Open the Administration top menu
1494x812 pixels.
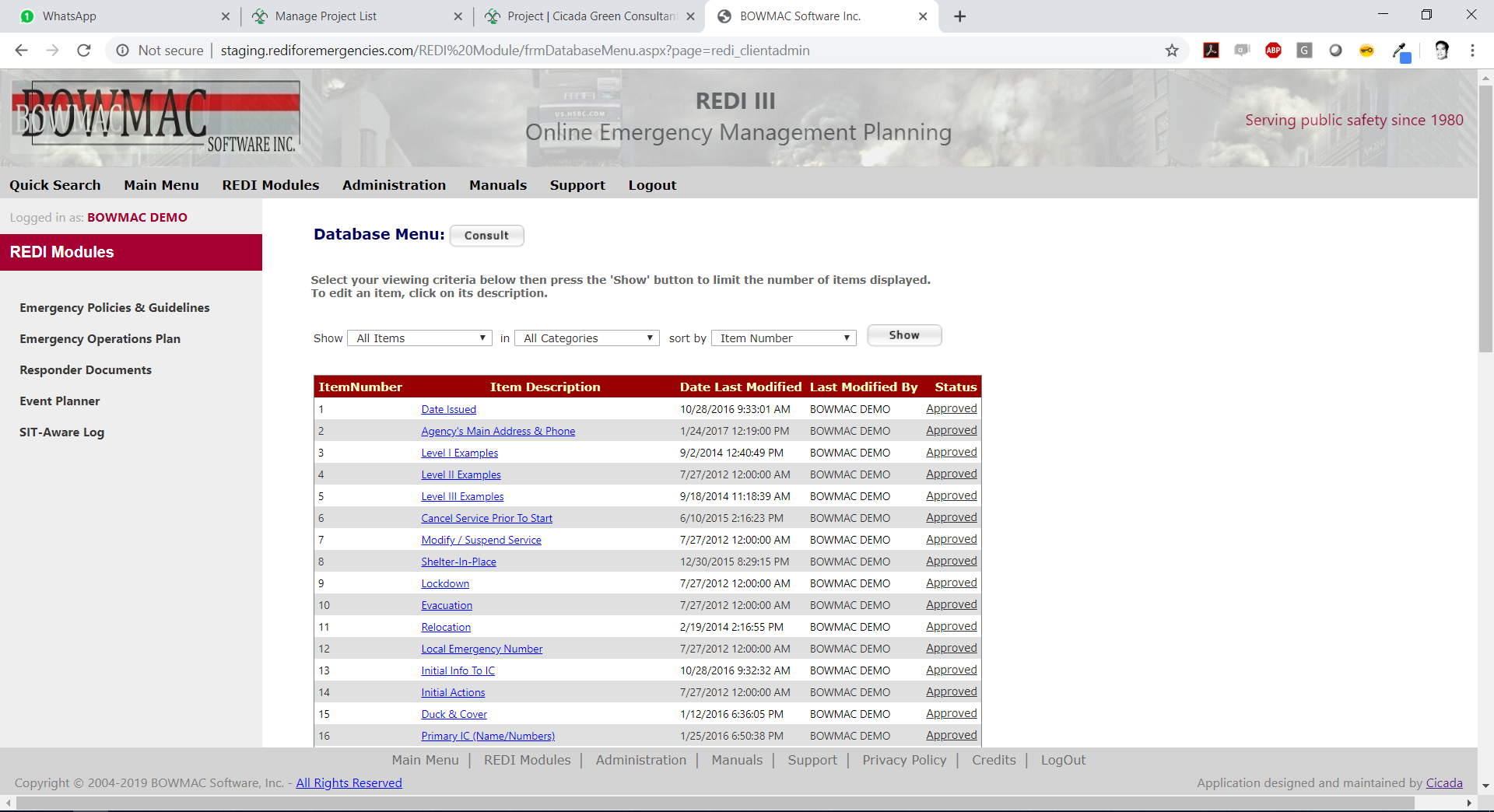tap(394, 185)
